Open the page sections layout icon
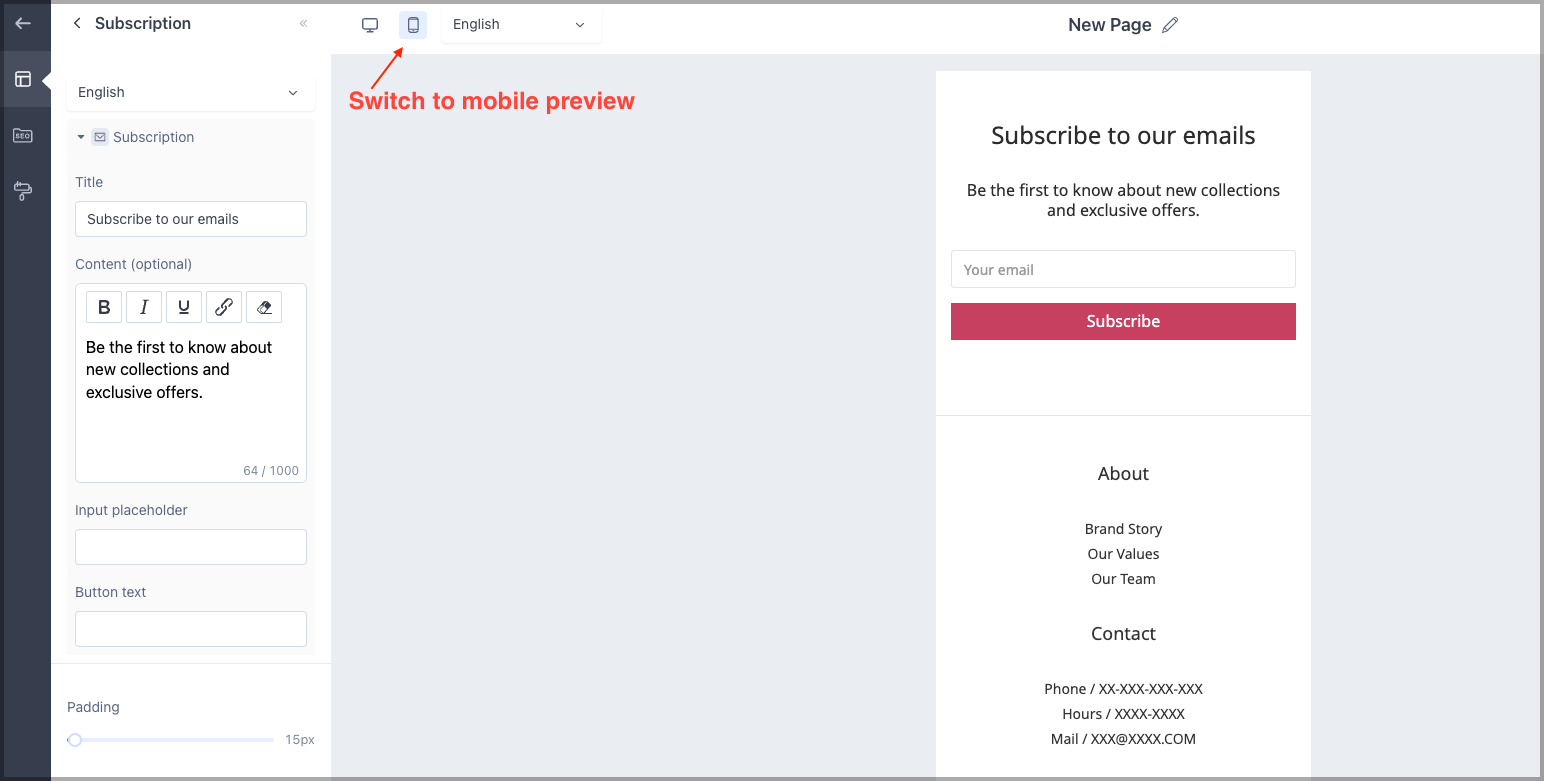The width and height of the screenshot is (1544, 781). tap(23, 79)
